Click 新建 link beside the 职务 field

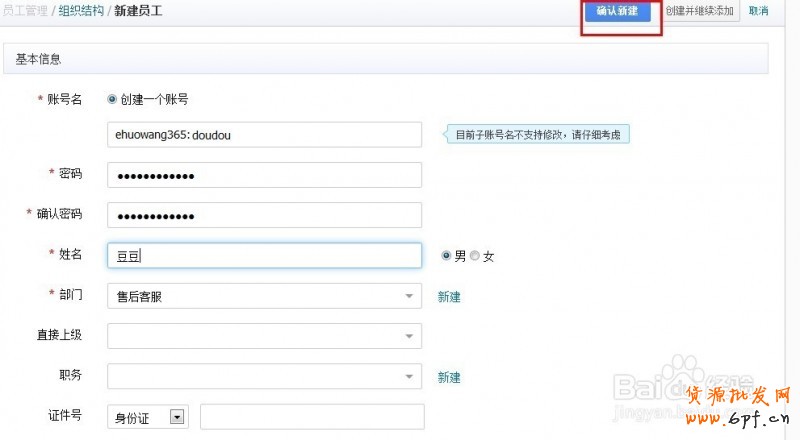coord(448,377)
